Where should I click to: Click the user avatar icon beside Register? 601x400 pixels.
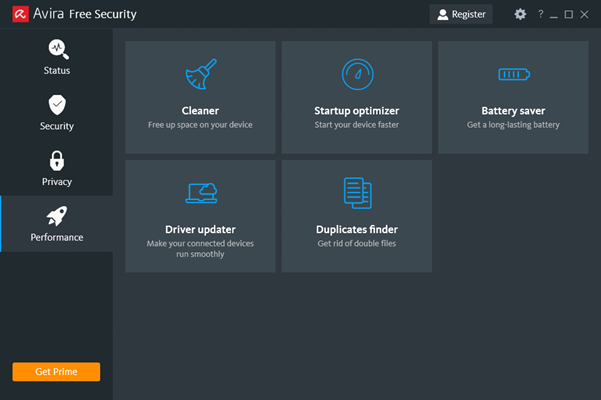coord(443,15)
